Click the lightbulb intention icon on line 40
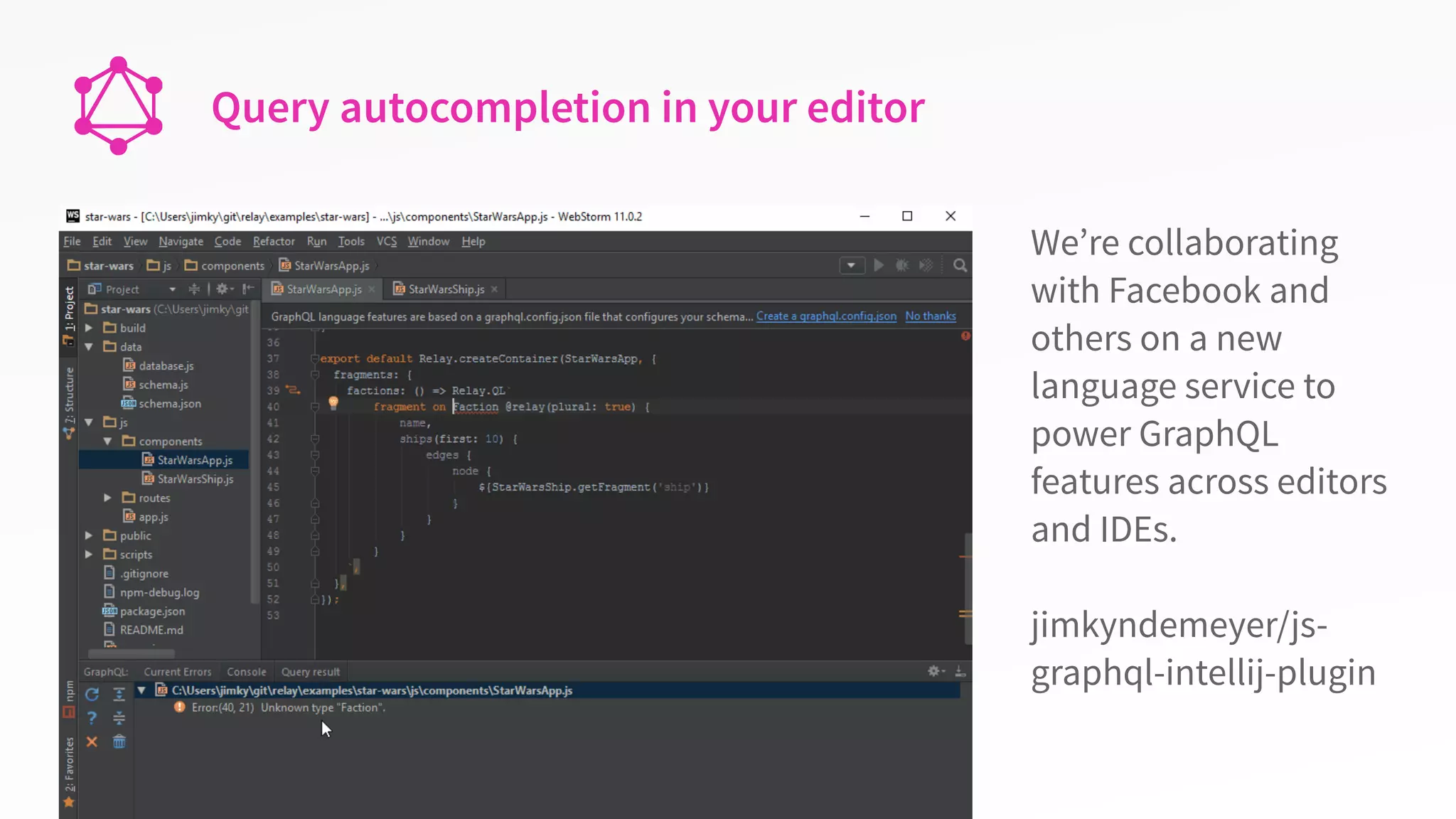1456x819 pixels. tap(333, 404)
